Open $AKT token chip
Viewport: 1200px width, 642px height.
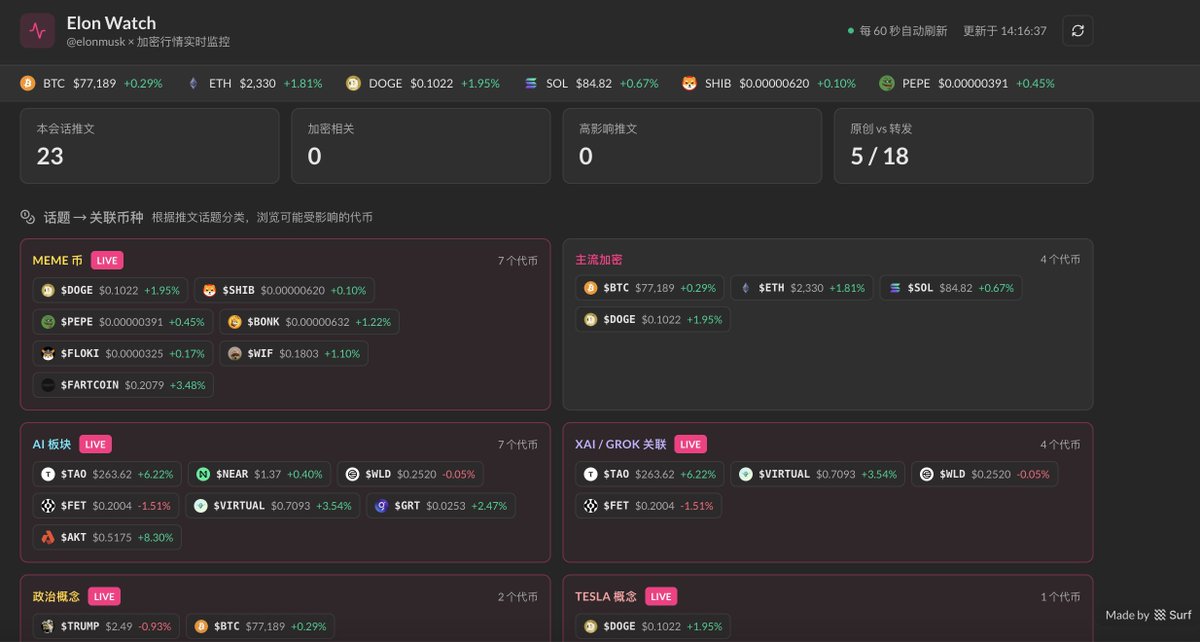click(x=107, y=537)
